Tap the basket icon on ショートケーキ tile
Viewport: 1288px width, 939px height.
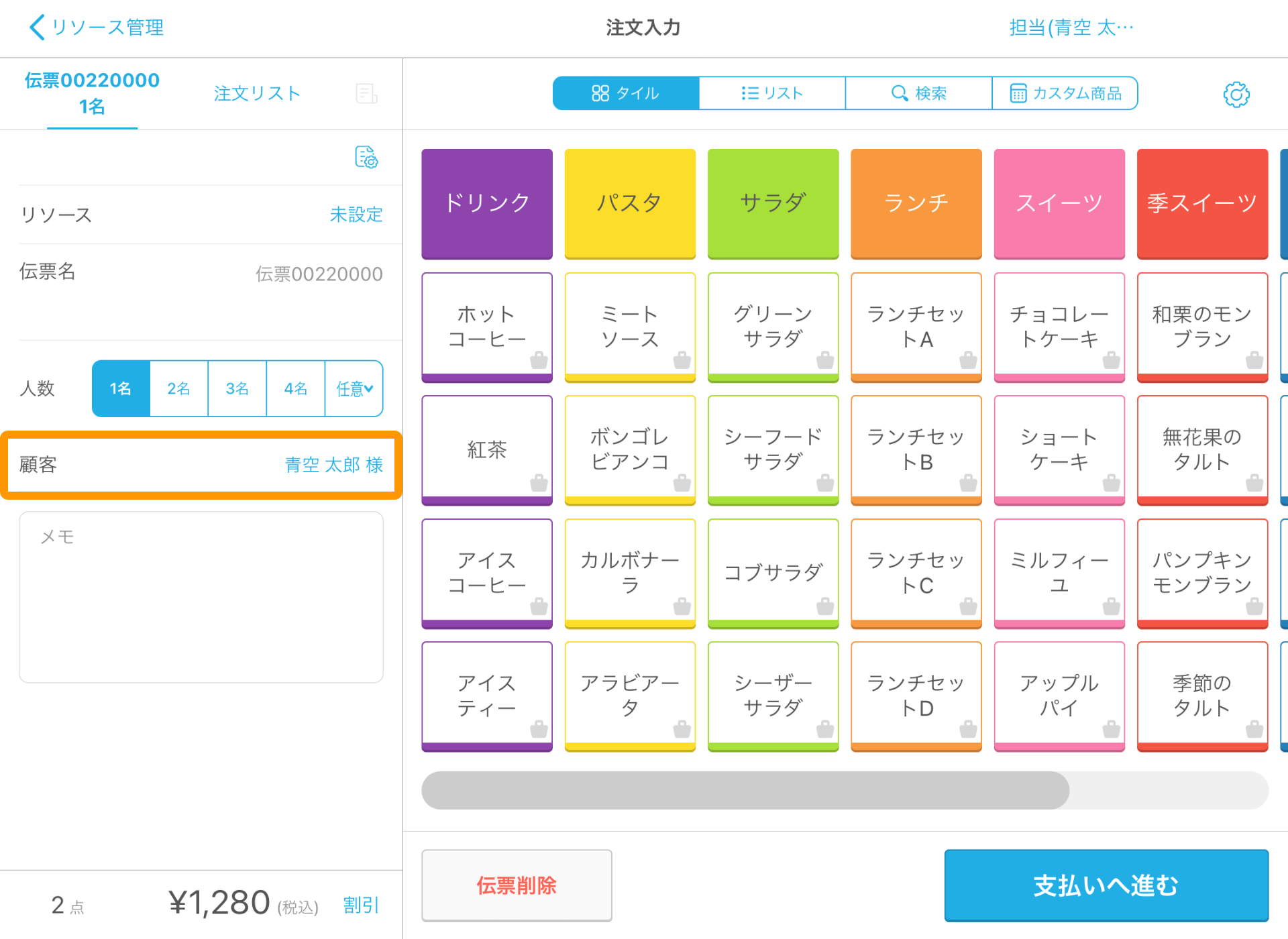pyautogui.click(x=1112, y=483)
